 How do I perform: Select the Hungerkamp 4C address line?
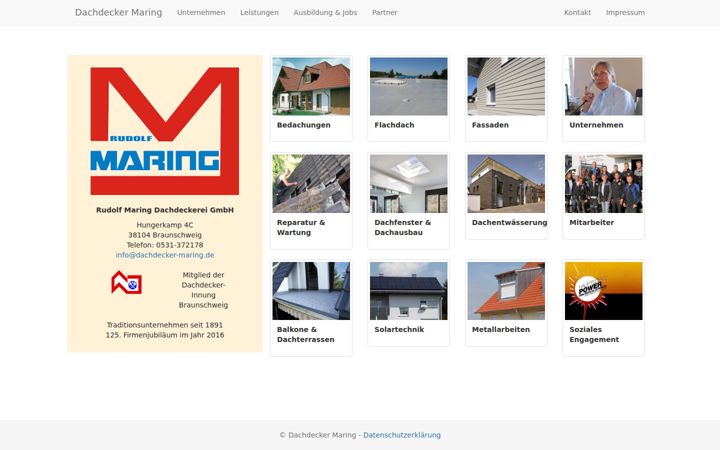point(165,225)
